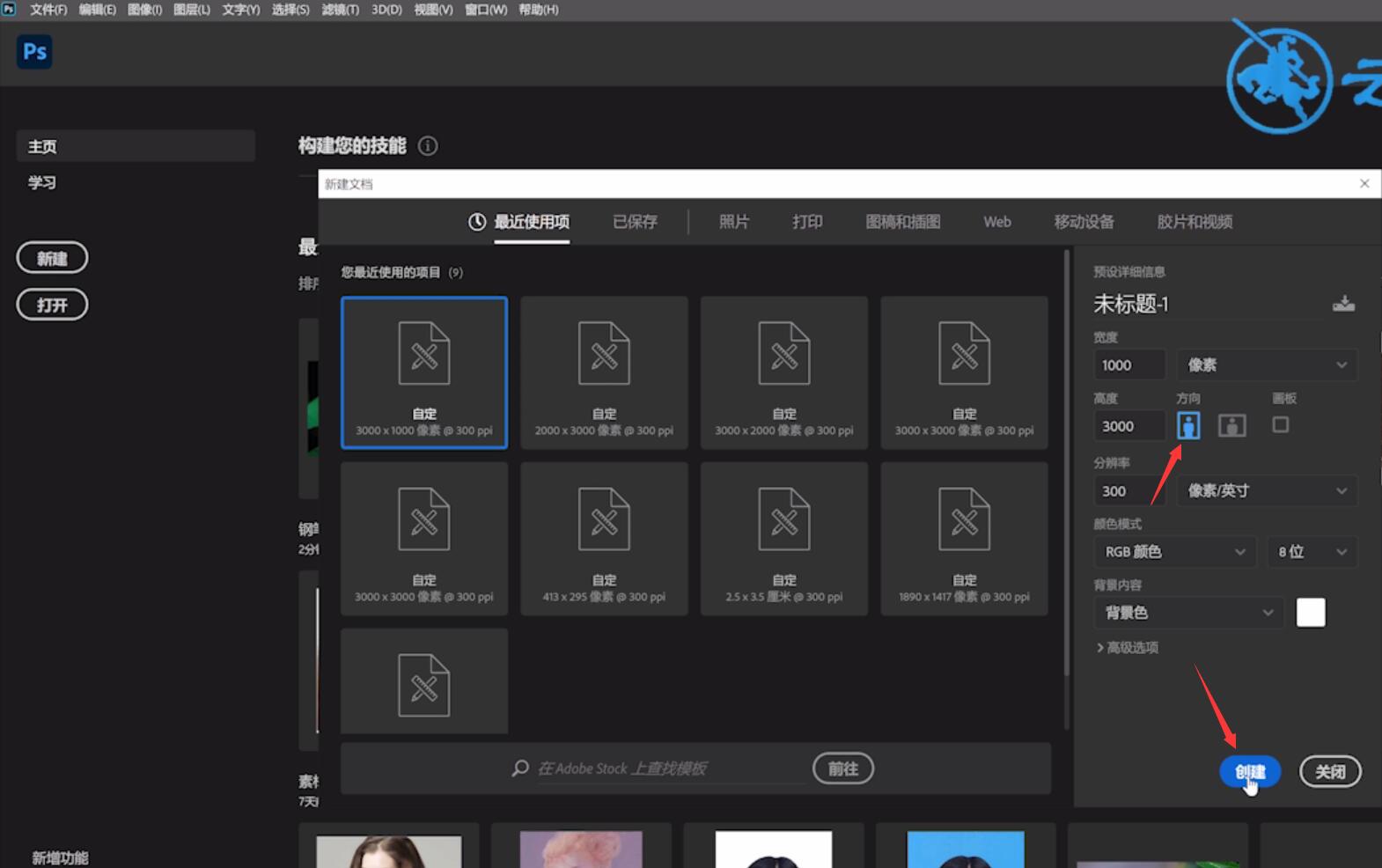
Task: Switch to 最近使用项 tab
Action: (532, 222)
